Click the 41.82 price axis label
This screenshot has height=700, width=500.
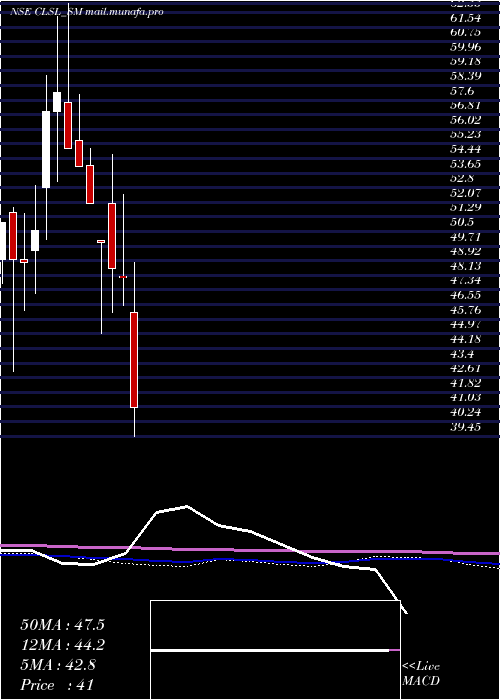[466, 383]
